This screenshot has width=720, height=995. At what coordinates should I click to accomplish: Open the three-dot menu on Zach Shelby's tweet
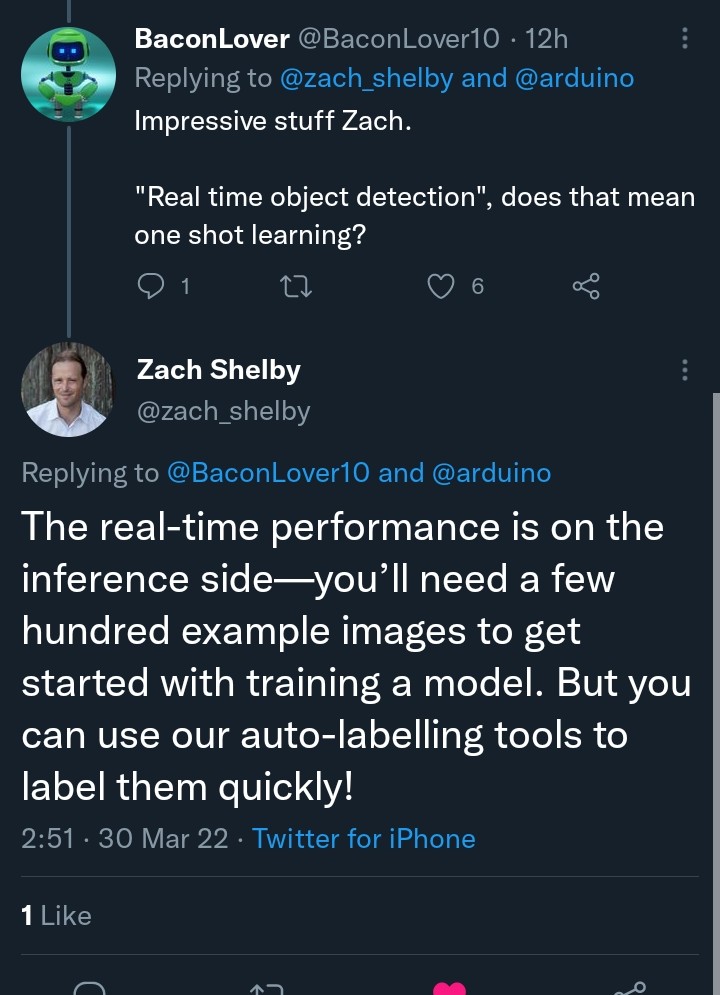coord(685,370)
